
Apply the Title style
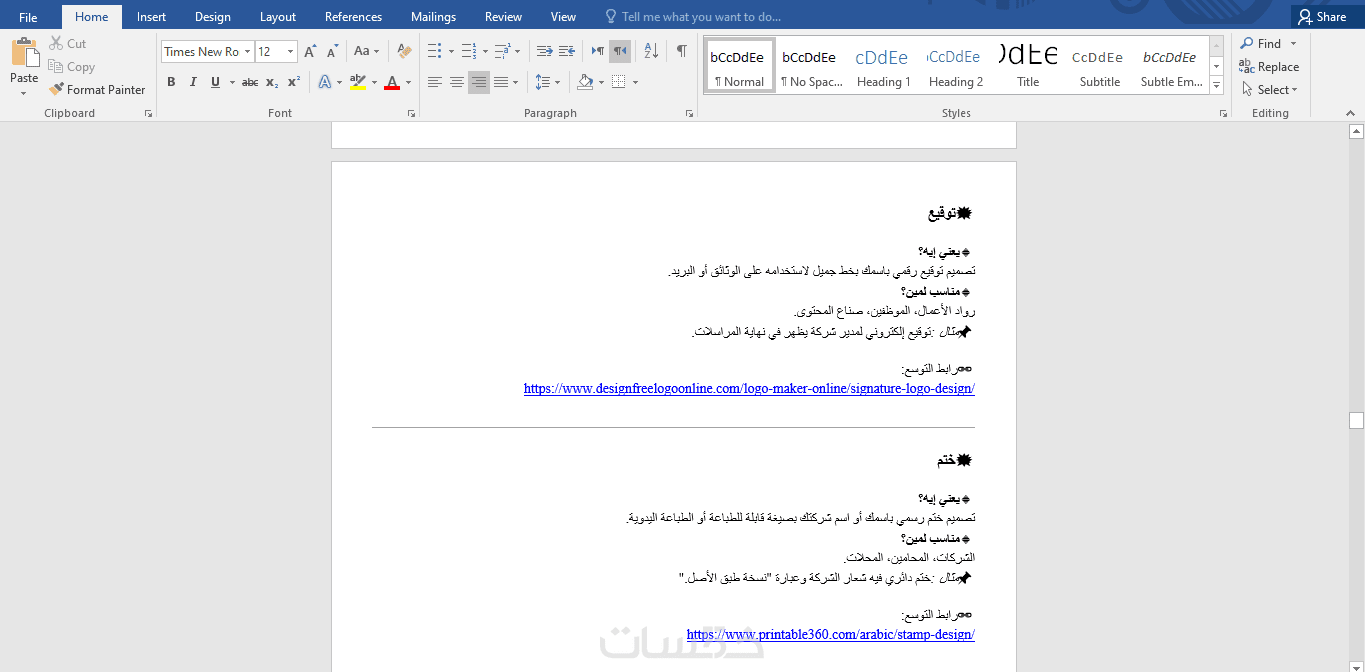click(1028, 66)
